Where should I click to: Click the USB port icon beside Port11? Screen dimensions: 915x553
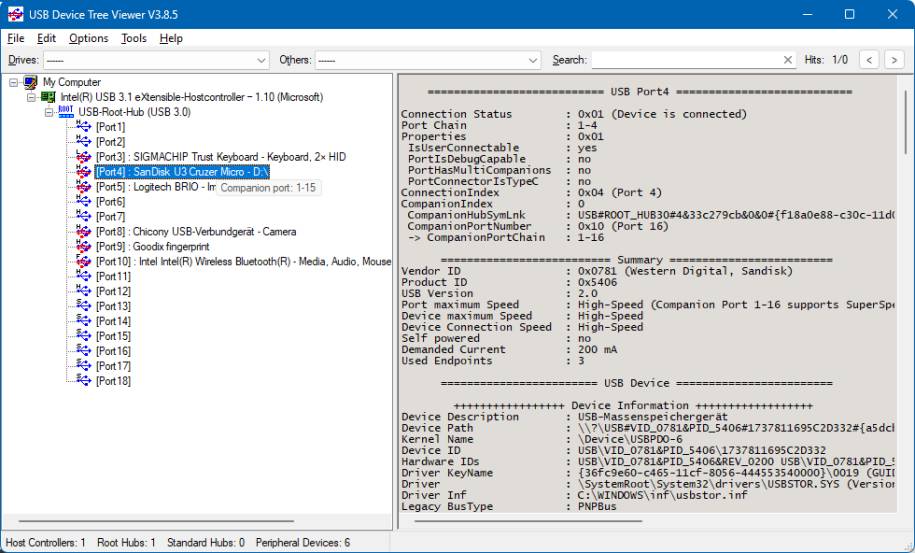(83, 276)
